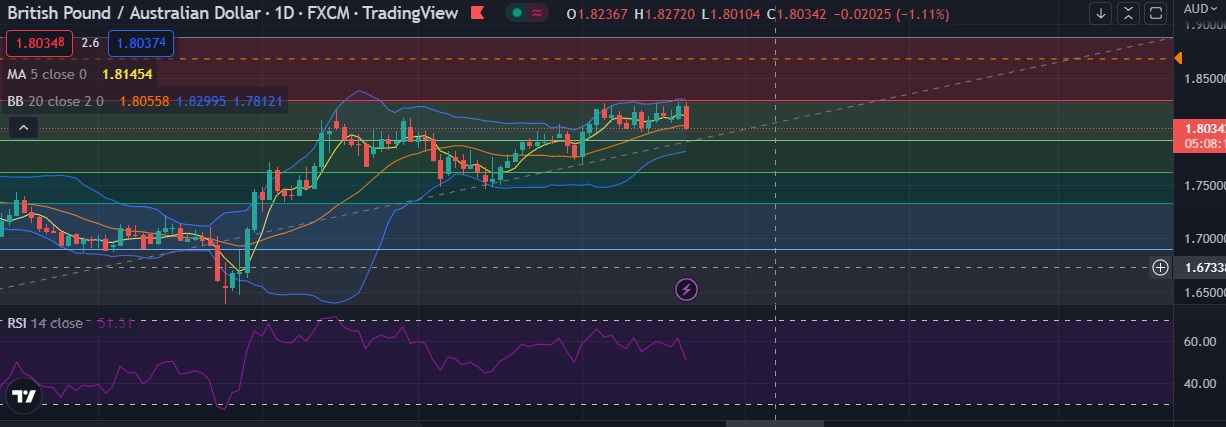
Task: Click the maximize chart square icon
Action: pos(1156,14)
